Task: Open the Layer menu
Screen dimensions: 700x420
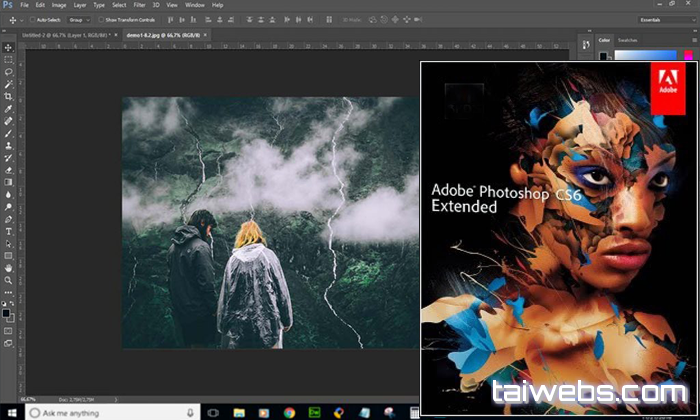Action: point(80,5)
